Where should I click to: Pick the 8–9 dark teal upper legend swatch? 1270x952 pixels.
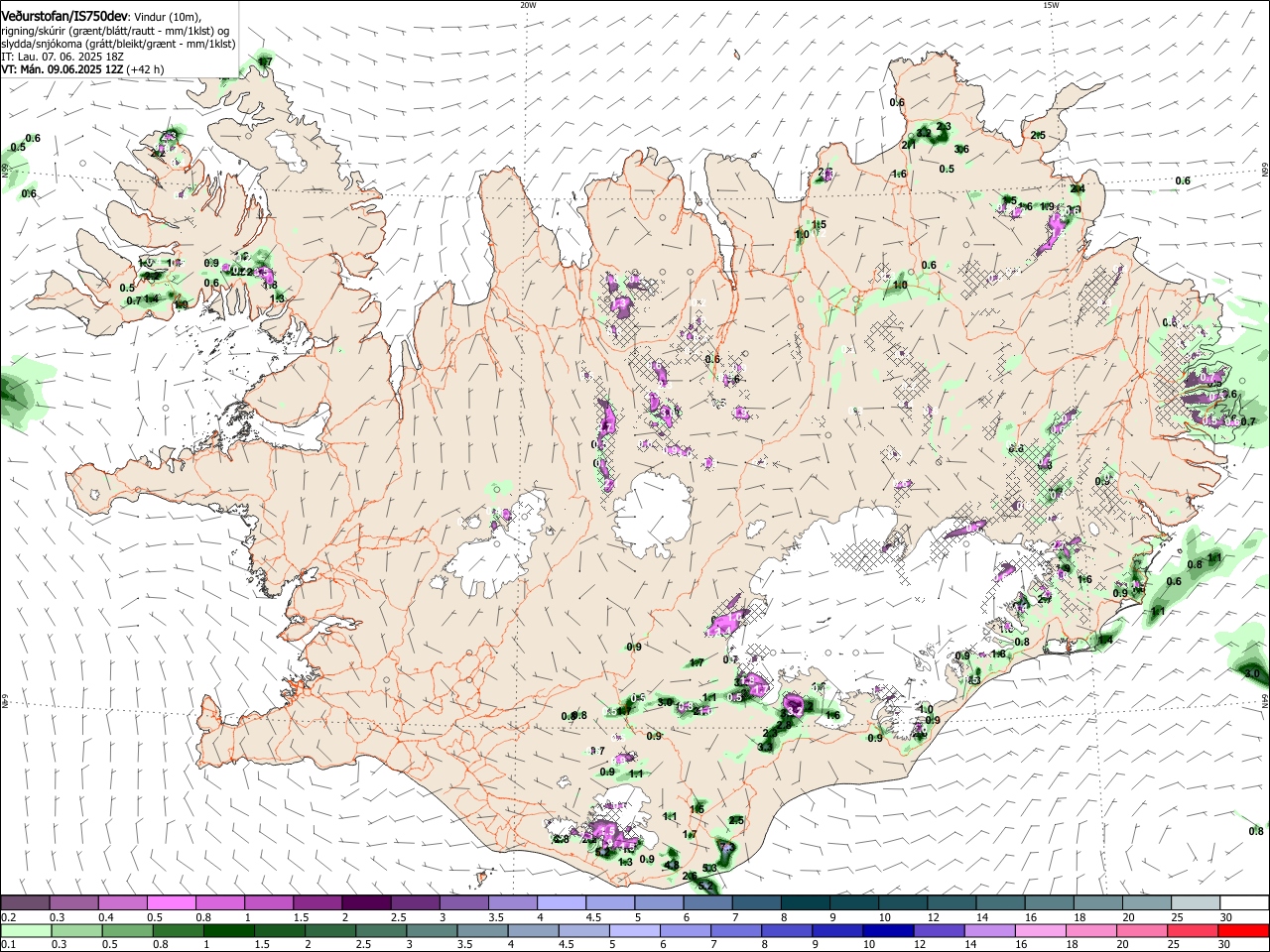tap(806, 903)
